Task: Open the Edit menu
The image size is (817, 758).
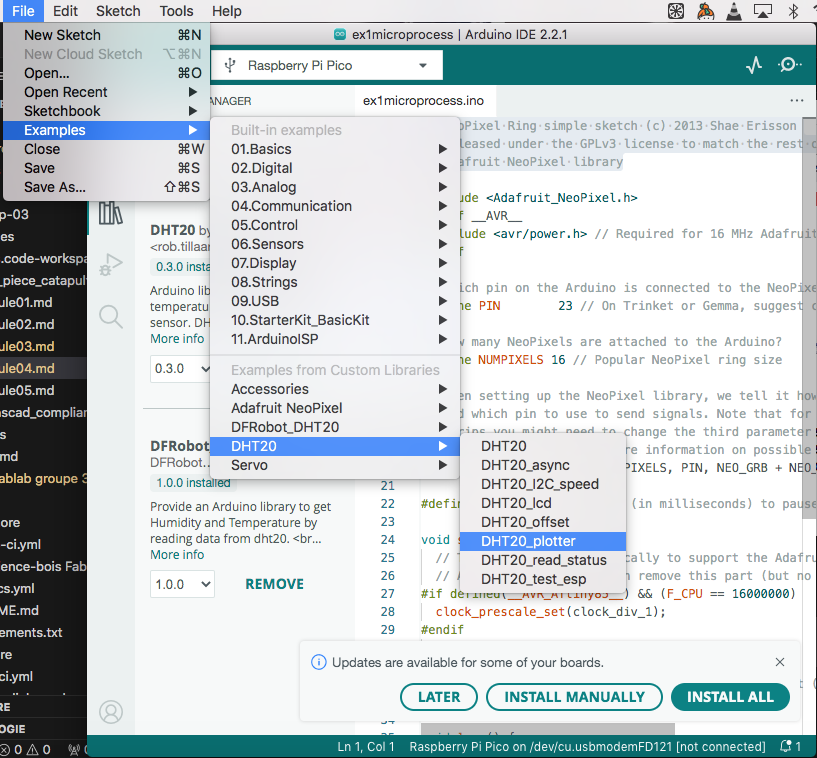Action: click(x=66, y=11)
